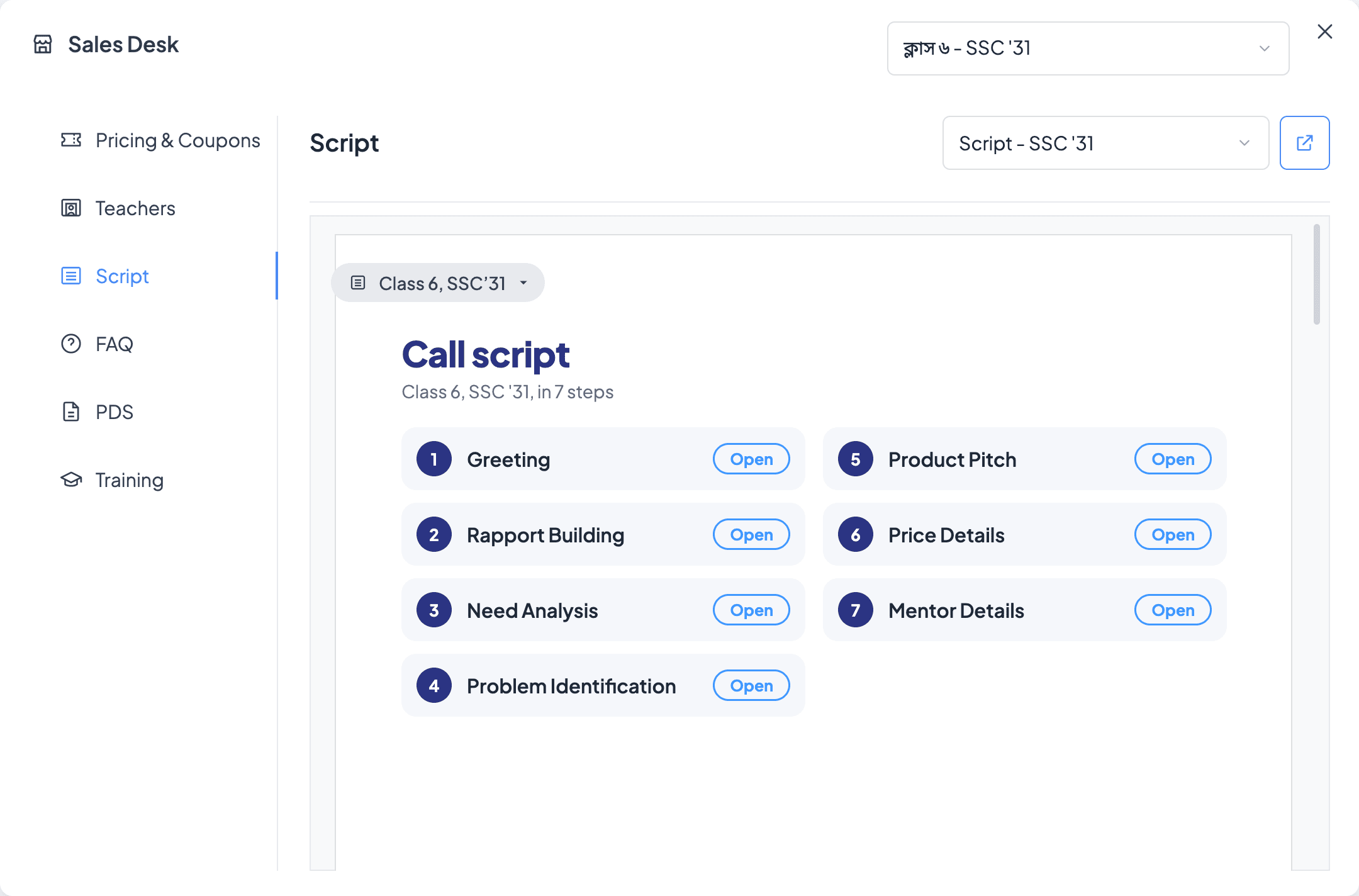Open the Price Details step
The height and width of the screenshot is (896, 1359).
click(x=1173, y=534)
